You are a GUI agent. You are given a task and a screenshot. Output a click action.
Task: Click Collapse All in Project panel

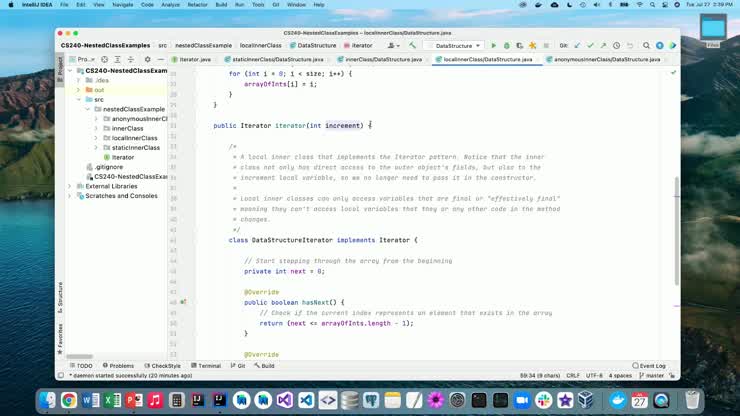131,59
